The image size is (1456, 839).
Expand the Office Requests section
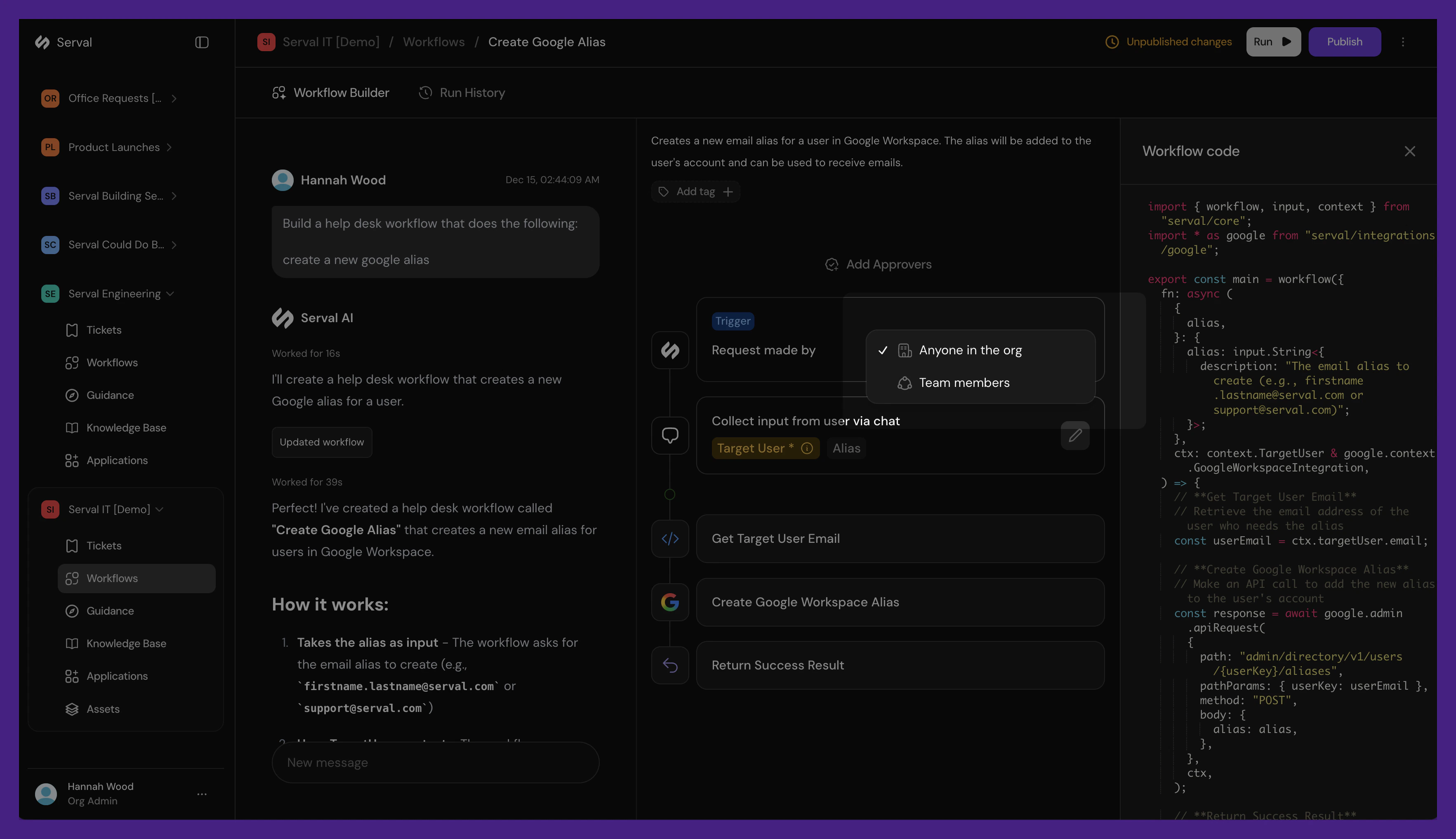tap(174, 98)
